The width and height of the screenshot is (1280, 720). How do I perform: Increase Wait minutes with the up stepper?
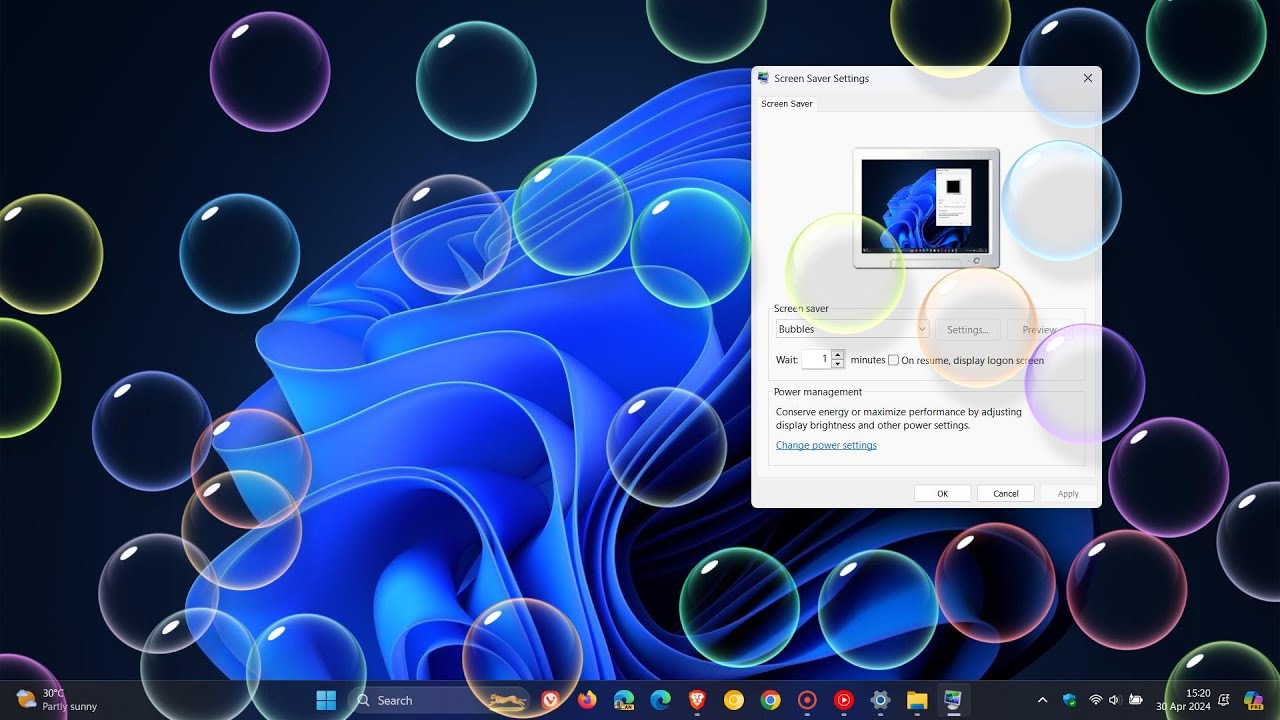pyautogui.click(x=838, y=354)
